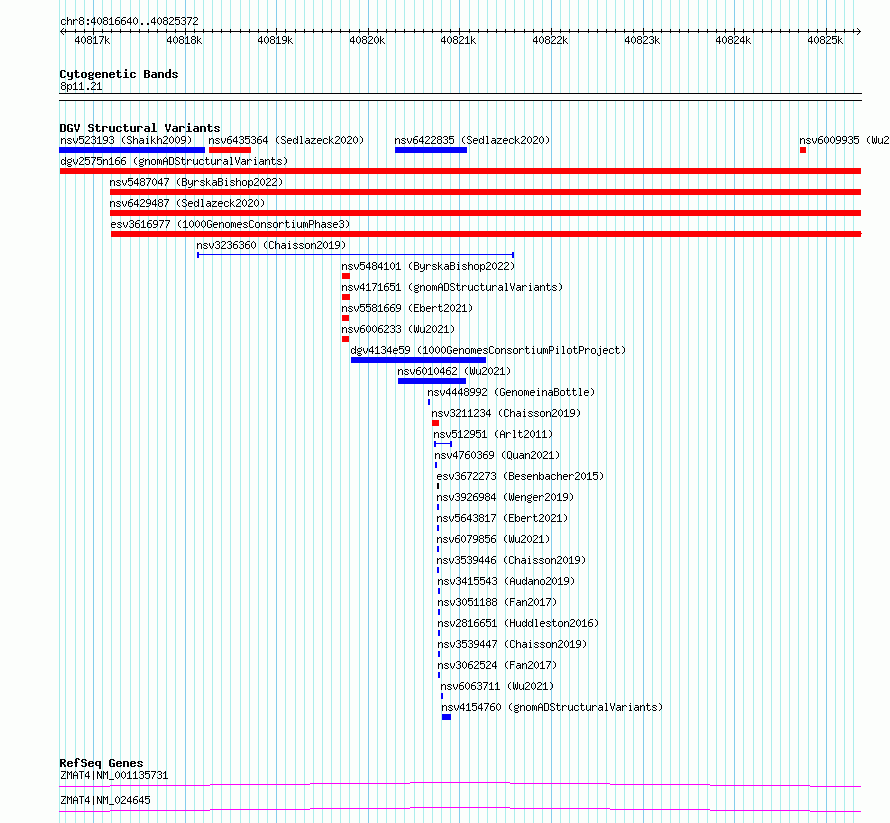
Task: Click the blue bar of nsv523193
Action: (132, 150)
